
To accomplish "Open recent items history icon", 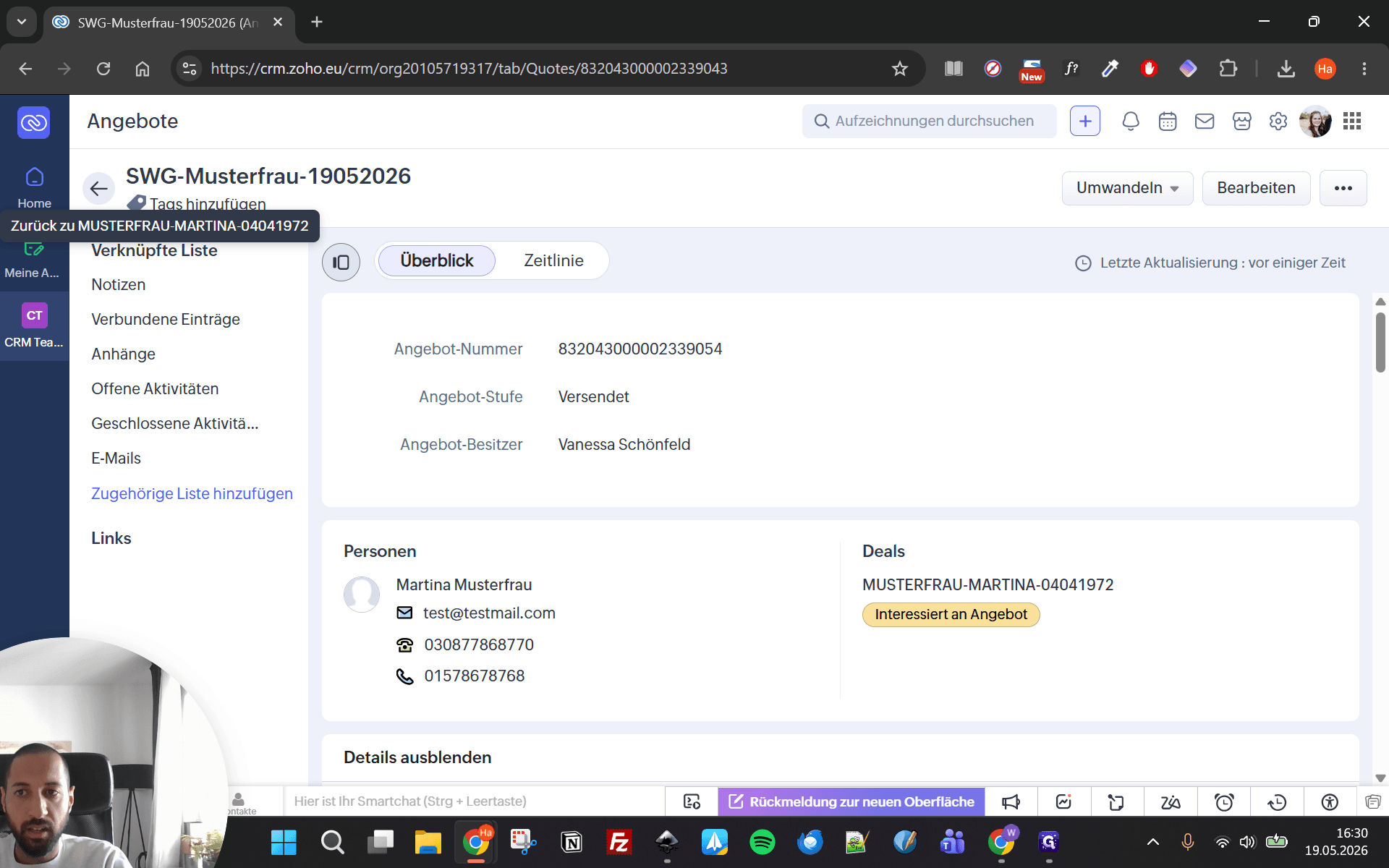I will (1277, 801).
